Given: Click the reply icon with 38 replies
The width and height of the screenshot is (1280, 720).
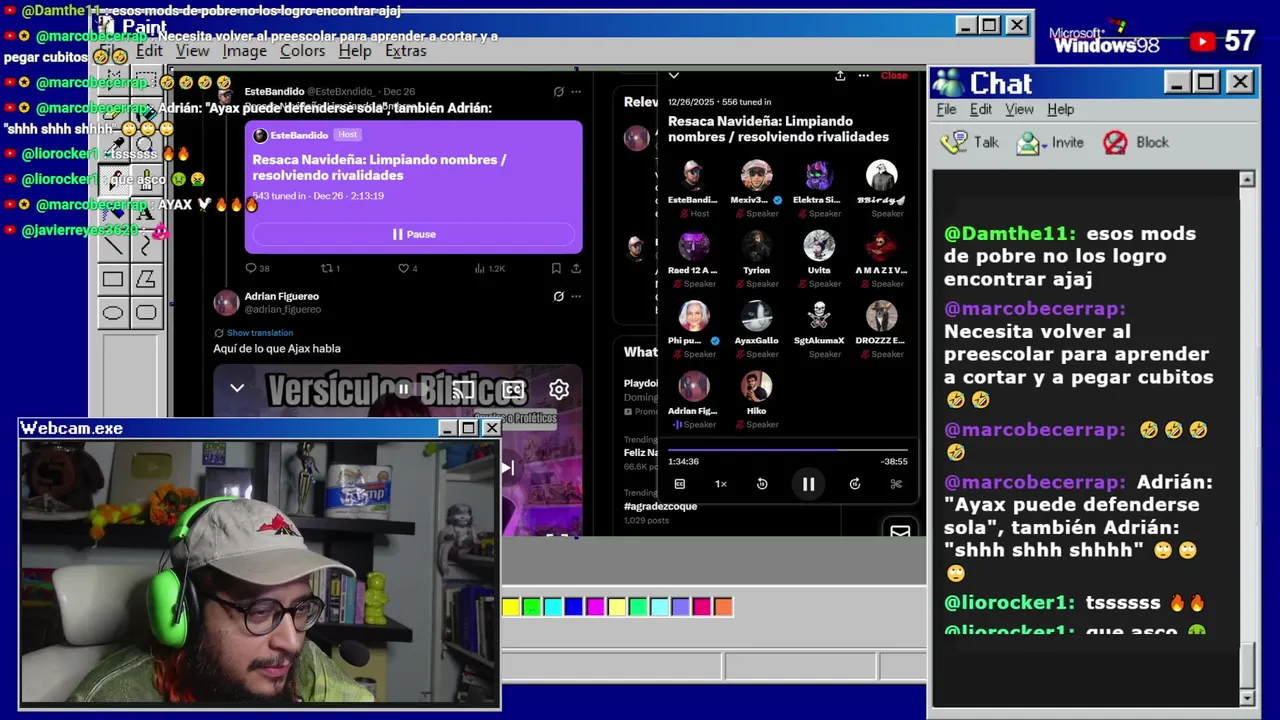Looking at the screenshot, I should click(251, 268).
